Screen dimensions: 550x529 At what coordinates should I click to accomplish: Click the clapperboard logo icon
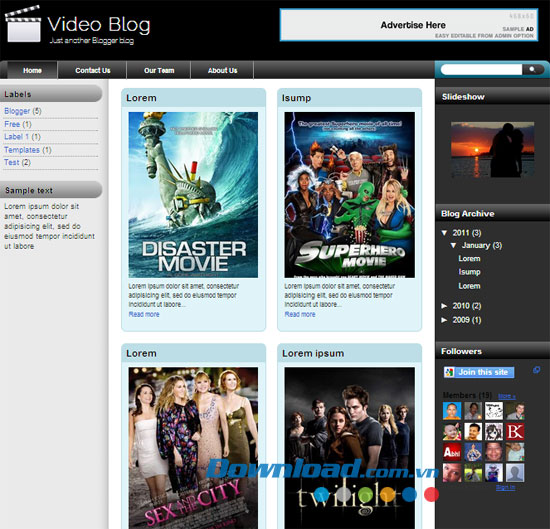point(23,24)
